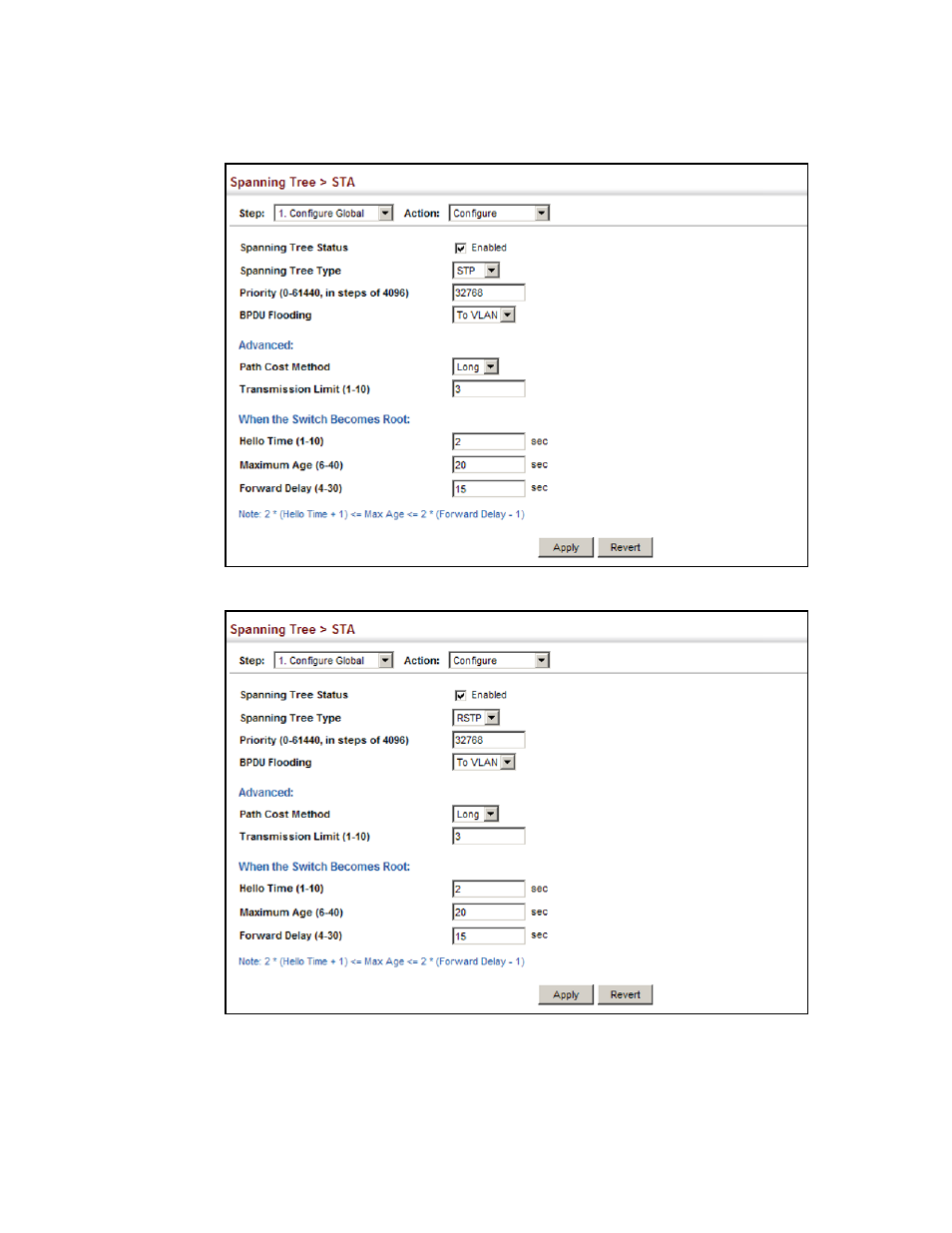
Task: Click the Max Age note in the STP panel
Action: tap(381, 514)
